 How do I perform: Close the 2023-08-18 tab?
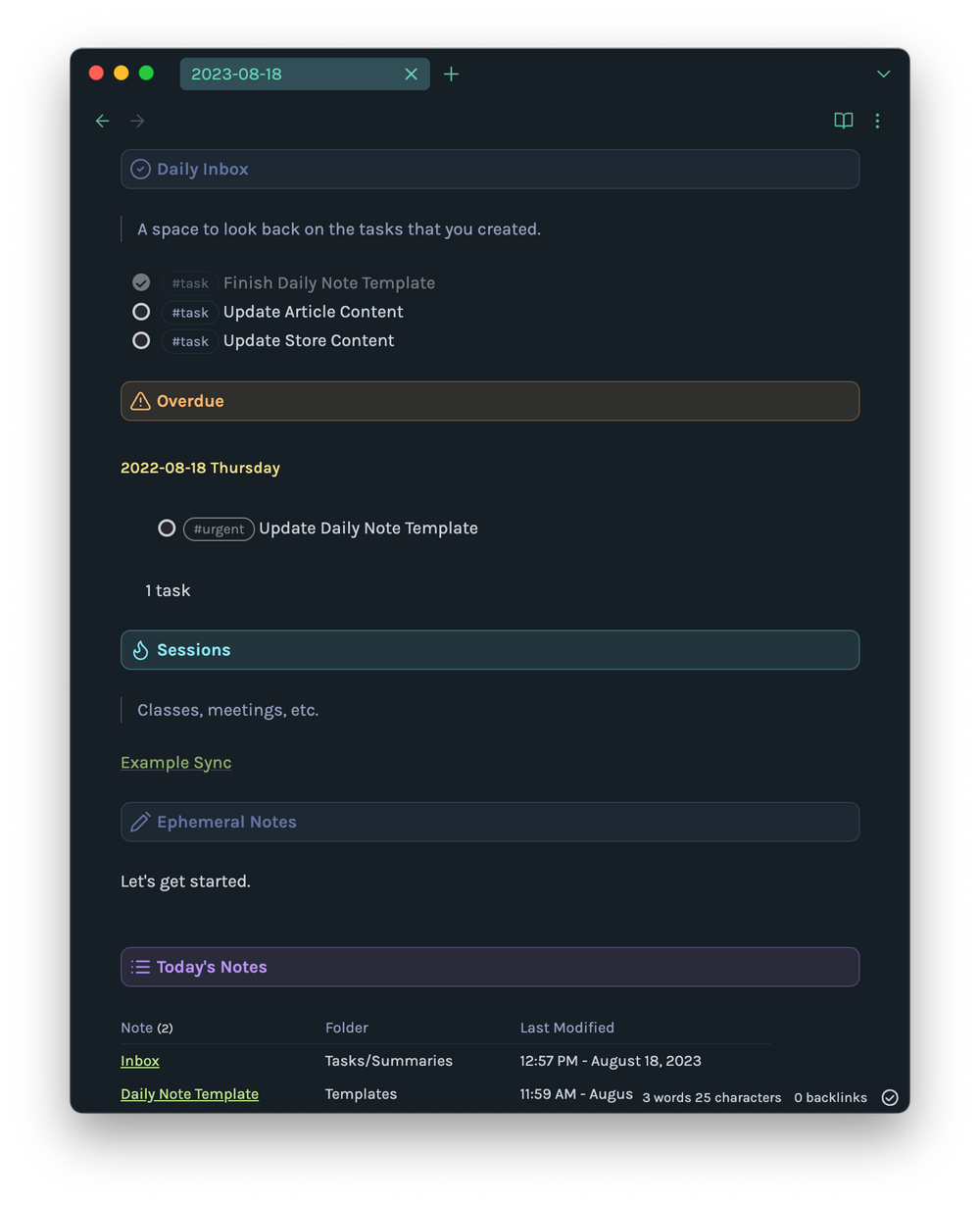411,74
